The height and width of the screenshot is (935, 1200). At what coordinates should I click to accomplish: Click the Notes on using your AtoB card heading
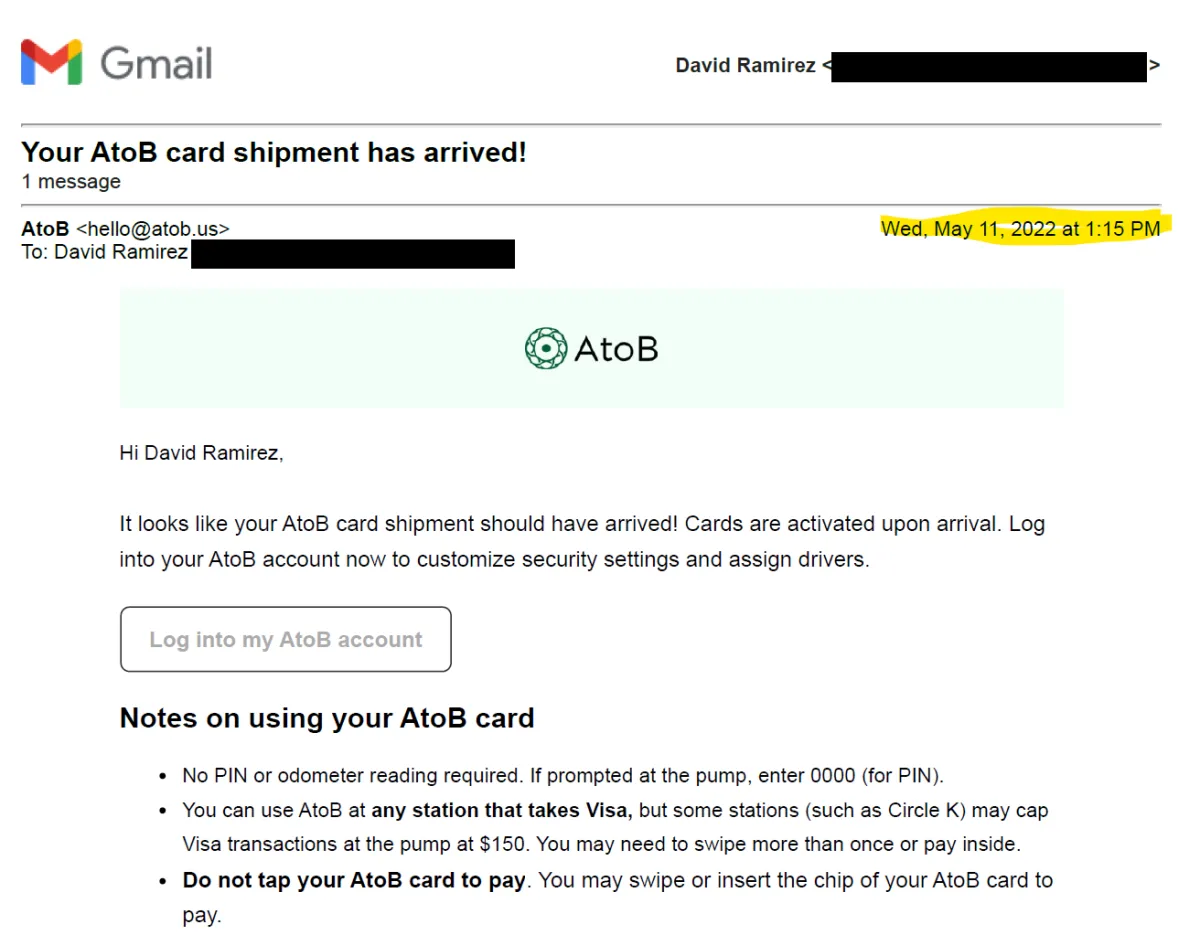click(327, 718)
